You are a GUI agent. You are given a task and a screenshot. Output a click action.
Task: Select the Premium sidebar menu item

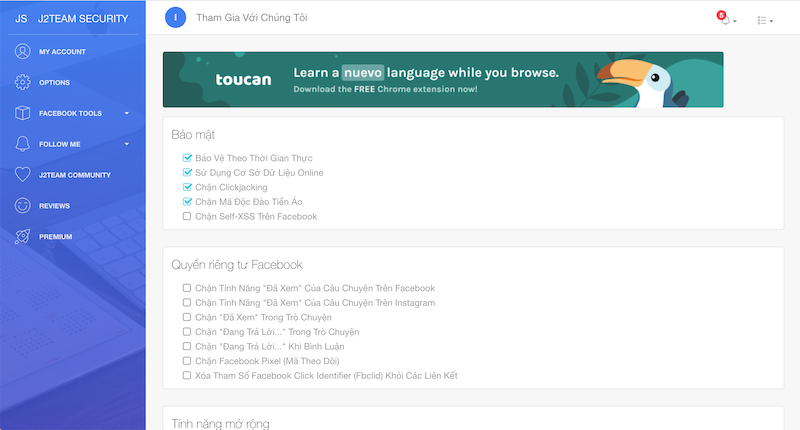click(x=55, y=237)
